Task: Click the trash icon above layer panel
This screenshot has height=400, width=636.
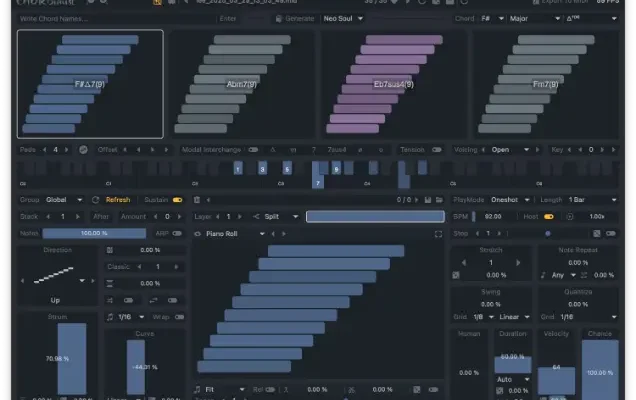Action: (x=193, y=199)
